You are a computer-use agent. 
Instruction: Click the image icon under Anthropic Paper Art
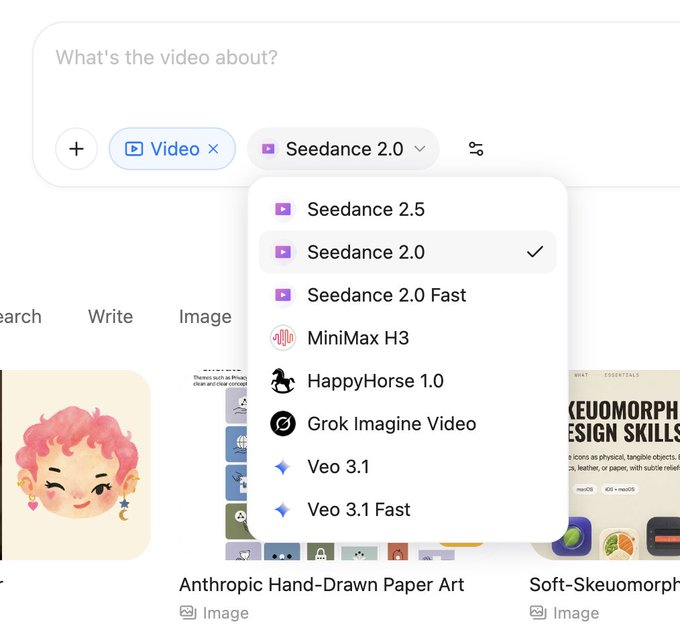[x=188, y=612]
